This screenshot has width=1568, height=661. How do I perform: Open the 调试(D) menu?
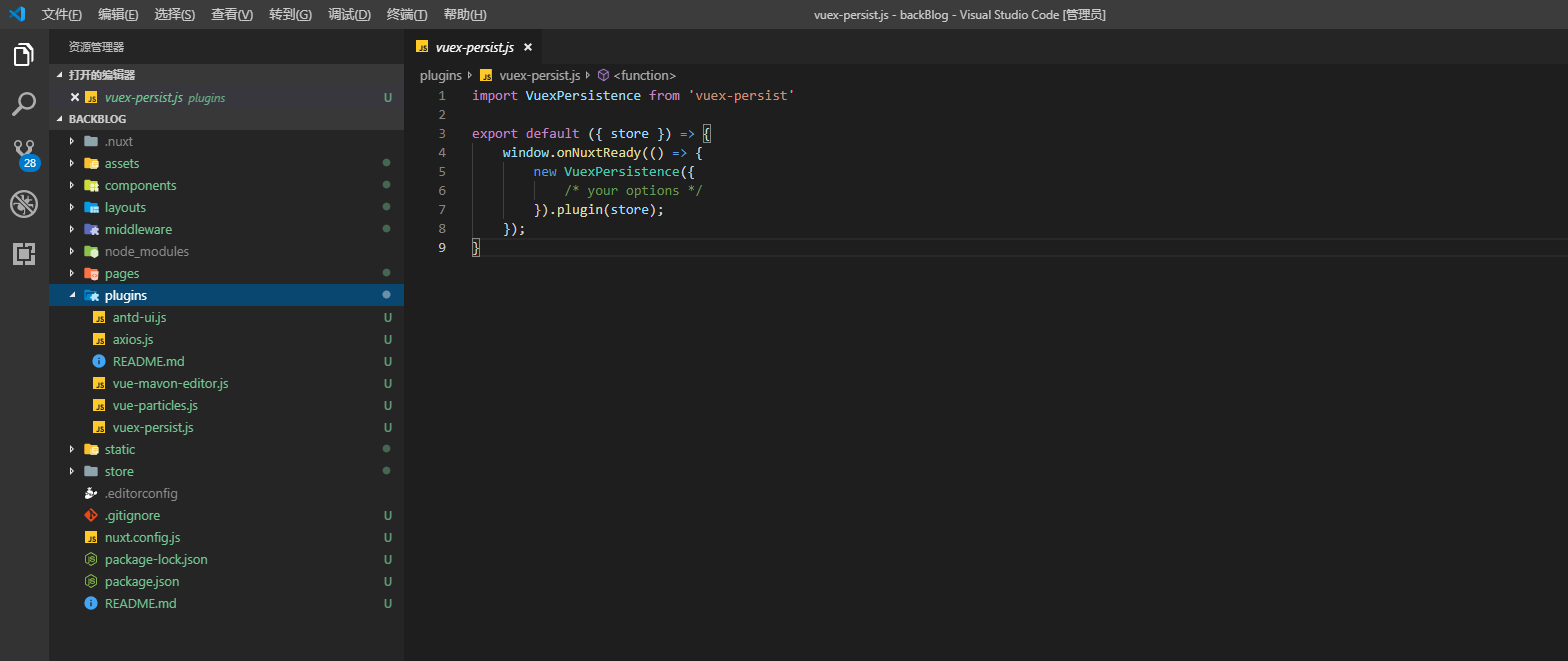[349, 14]
